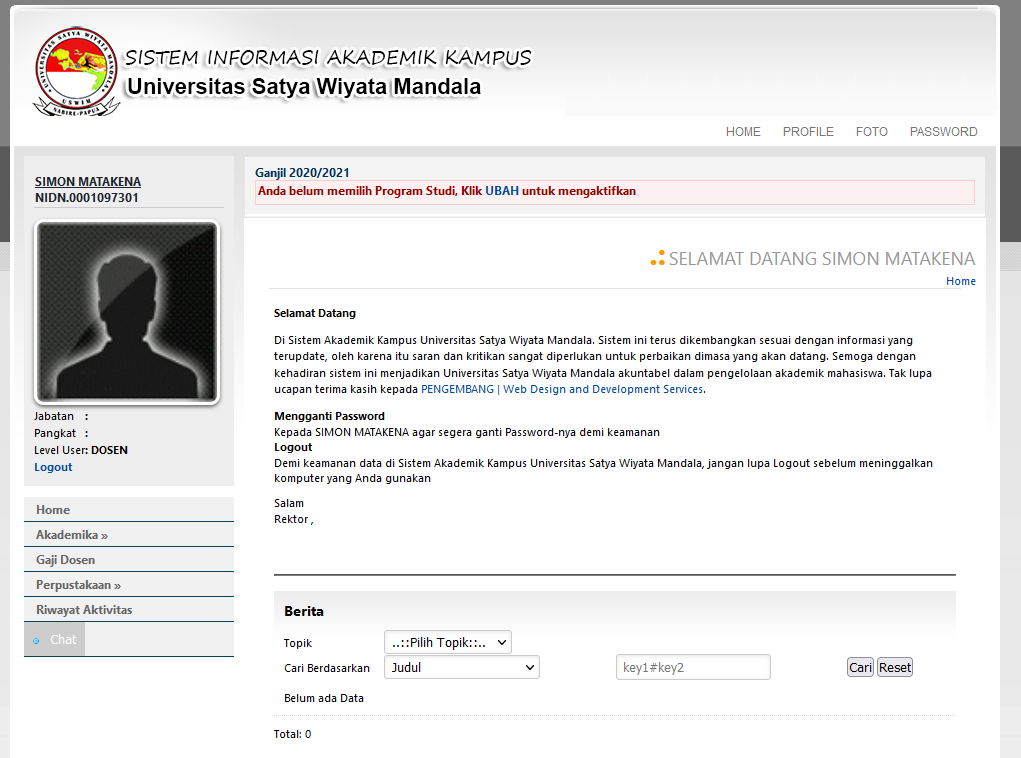Image resolution: width=1021 pixels, height=758 pixels.
Task: Log out using the sidebar Logout link
Action: (53, 467)
